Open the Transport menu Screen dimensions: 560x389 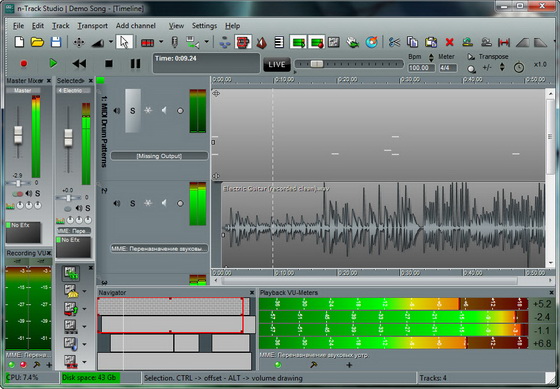[x=92, y=26]
